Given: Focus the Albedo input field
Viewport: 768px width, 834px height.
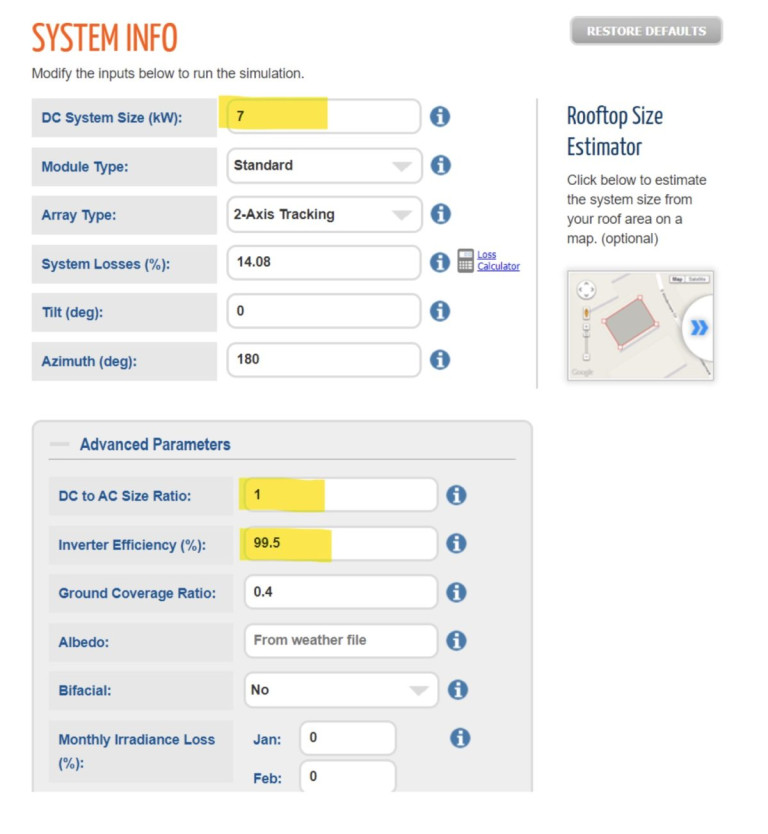Looking at the screenshot, I should [x=340, y=641].
